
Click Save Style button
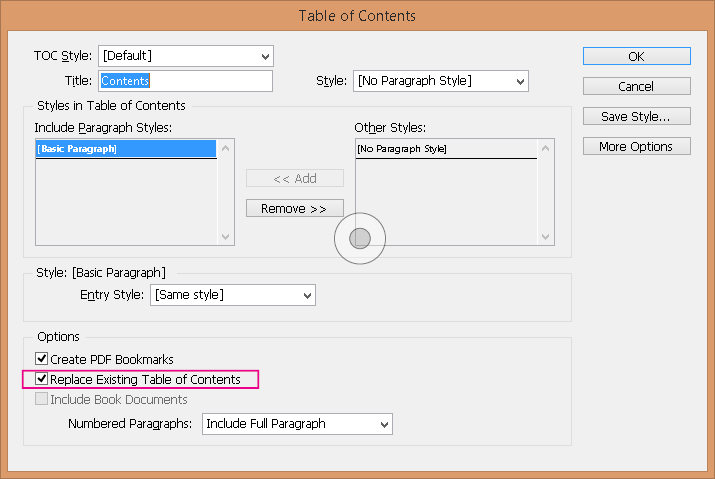637,116
